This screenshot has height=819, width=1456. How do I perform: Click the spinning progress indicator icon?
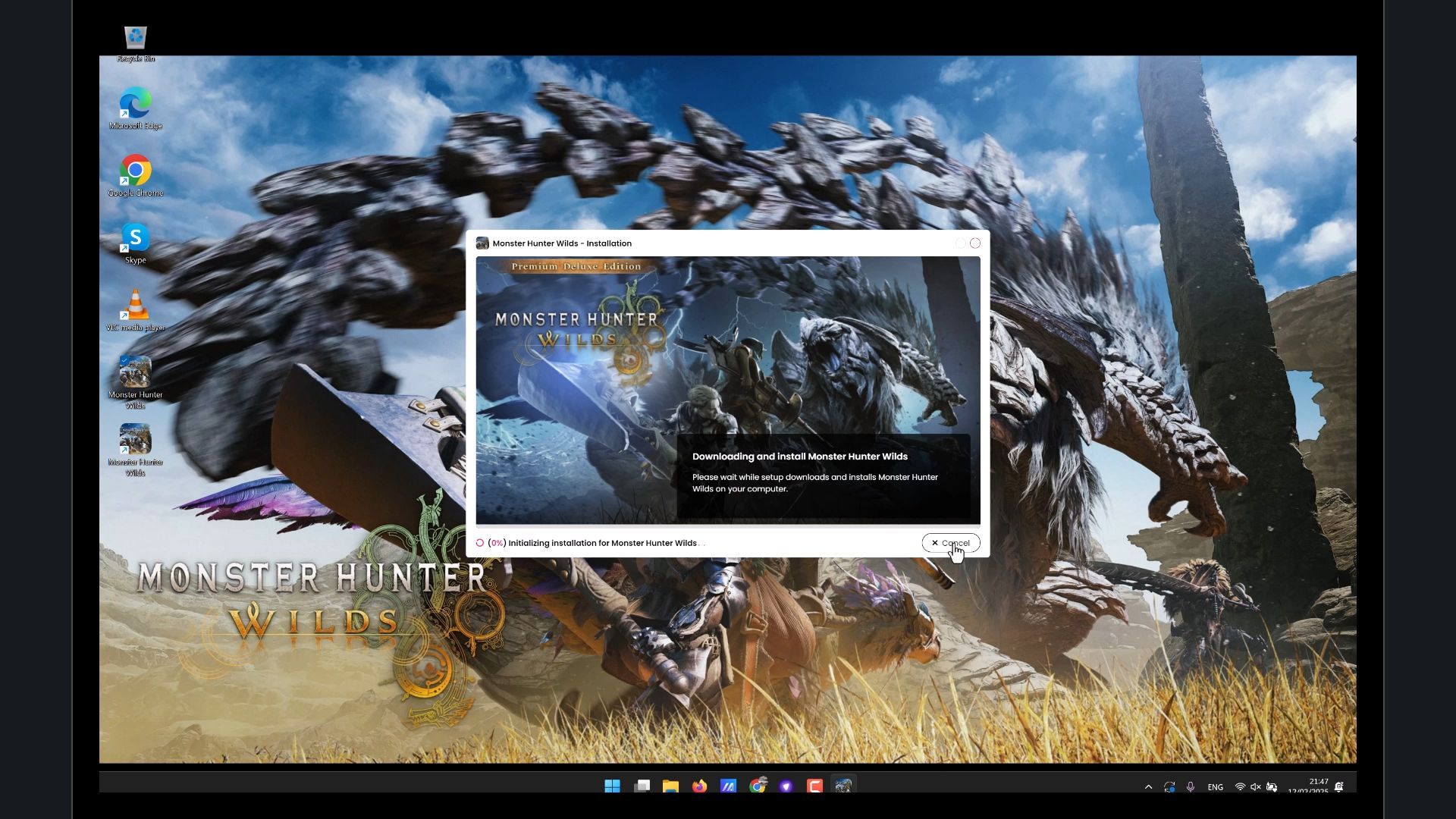[480, 543]
